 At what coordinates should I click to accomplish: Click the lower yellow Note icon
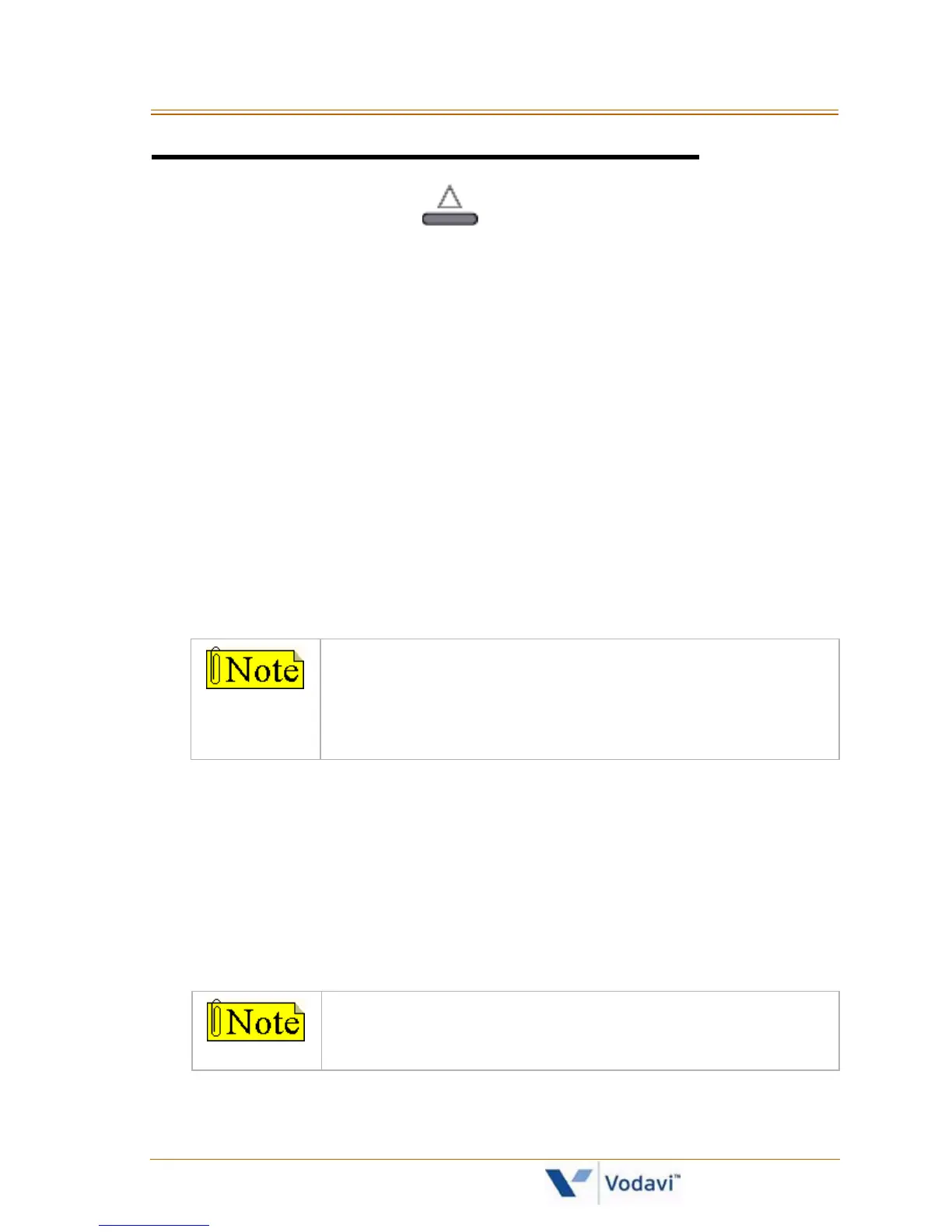256,1021
